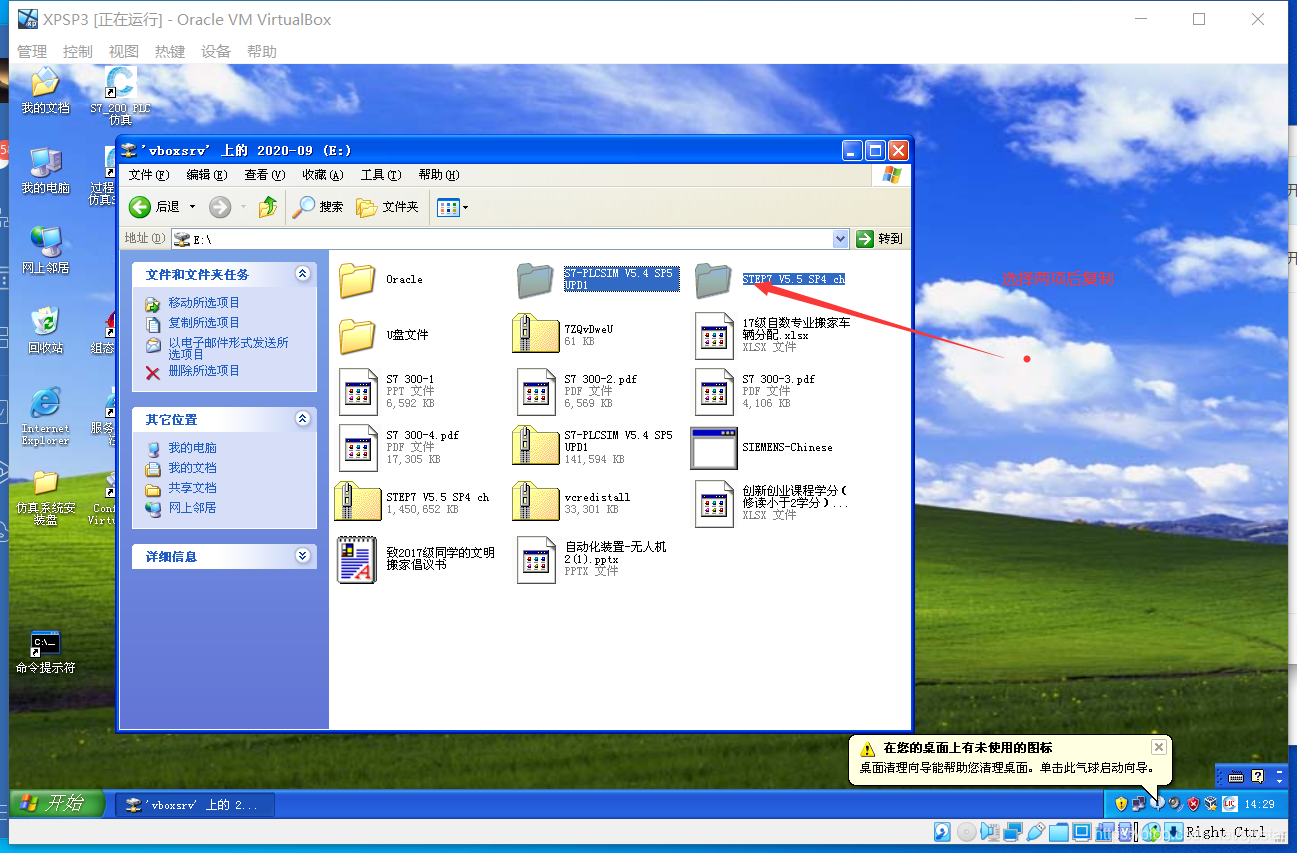Open VirtualBox 视图 menu
The height and width of the screenshot is (853, 1297).
point(124,51)
